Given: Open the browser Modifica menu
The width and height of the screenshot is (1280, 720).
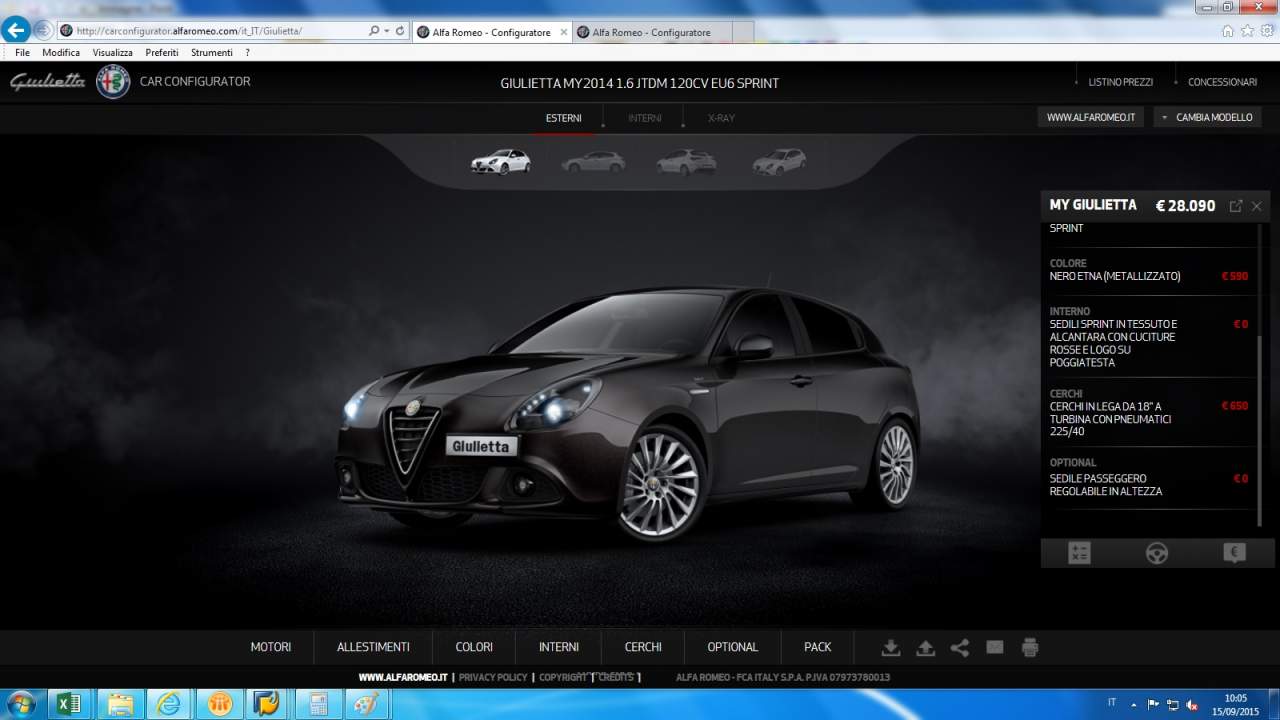Looking at the screenshot, I should click(x=61, y=52).
